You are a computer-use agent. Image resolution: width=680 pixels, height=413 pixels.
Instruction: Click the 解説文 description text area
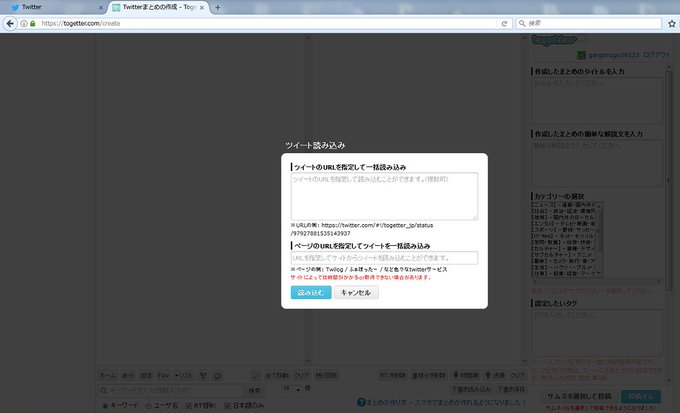[598, 164]
